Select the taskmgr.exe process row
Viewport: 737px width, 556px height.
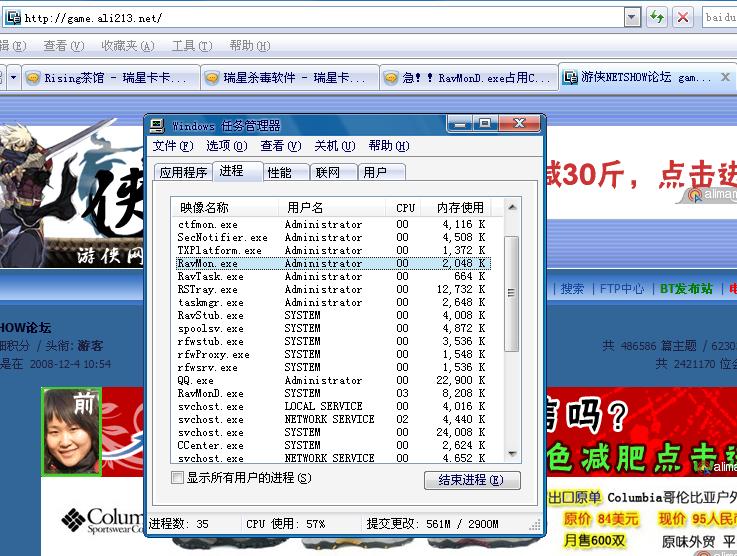click(x=333, y=302)
